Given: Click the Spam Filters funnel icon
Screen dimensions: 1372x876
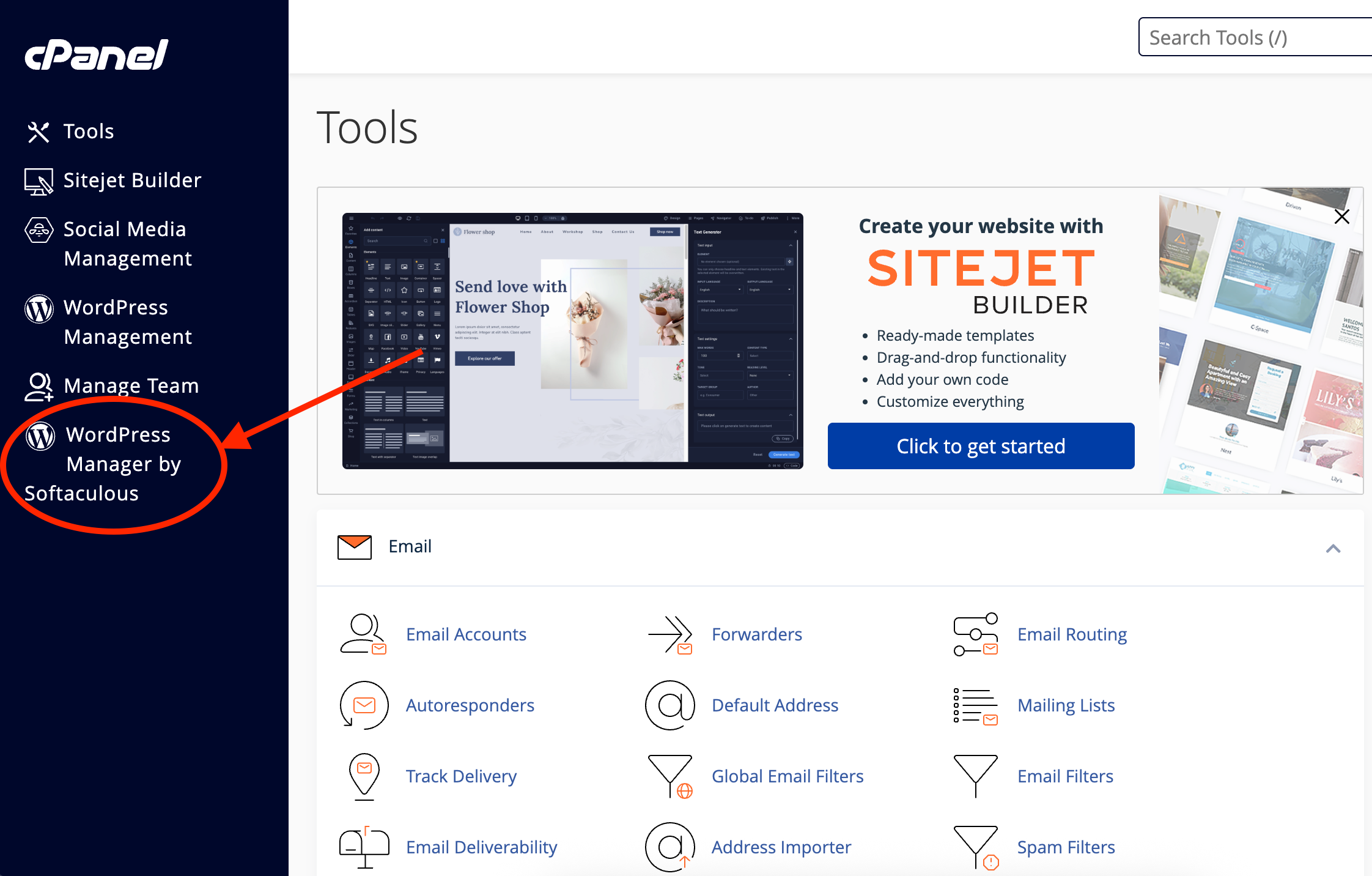Looking at the screenshot, I should (976, 848).
